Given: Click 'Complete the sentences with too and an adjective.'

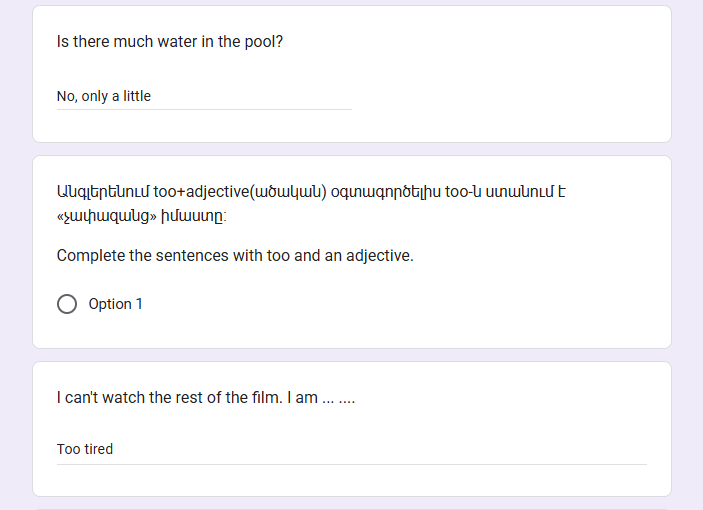Looking at the screenshot, I should tap(235, 255).
